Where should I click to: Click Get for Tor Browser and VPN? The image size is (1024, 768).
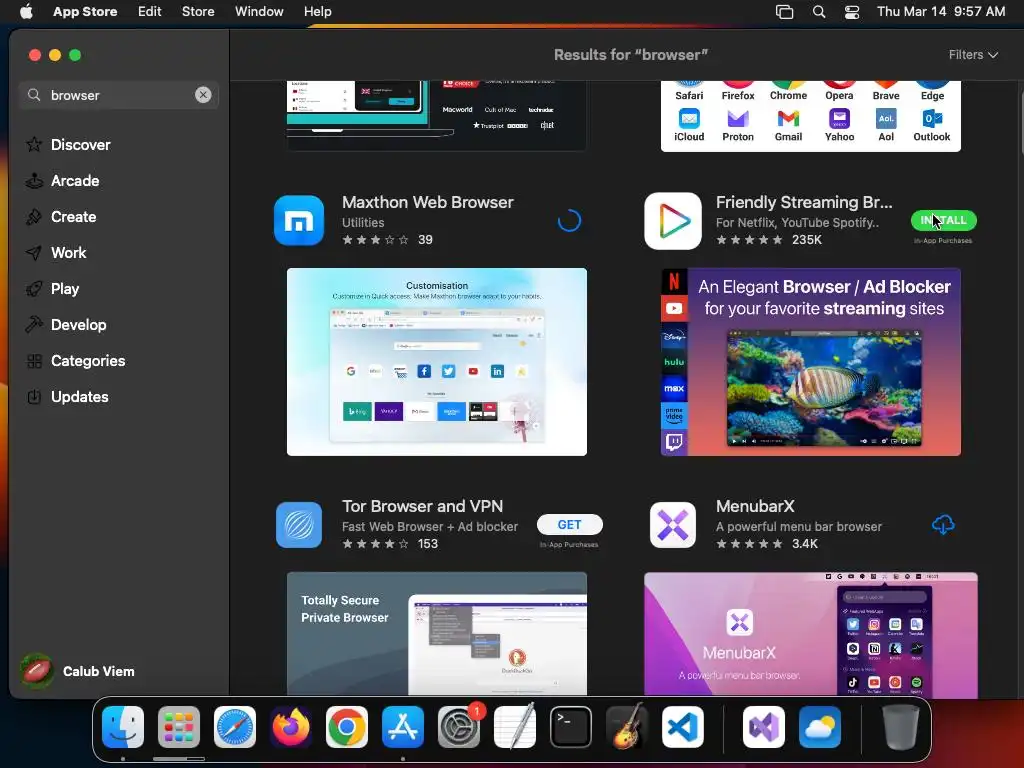point(569,524)
